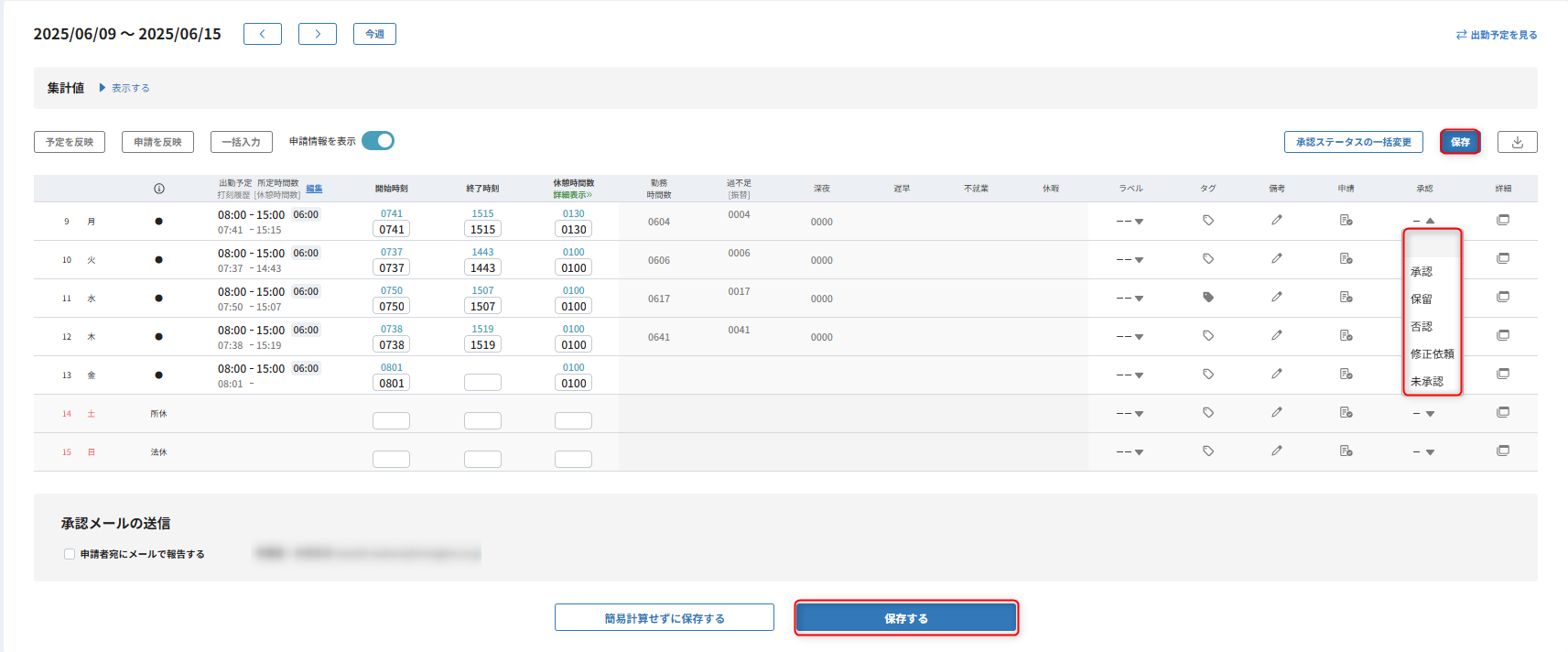Edit note pencil icon for row 11
1568x652 pixels.
point(1277,297)
